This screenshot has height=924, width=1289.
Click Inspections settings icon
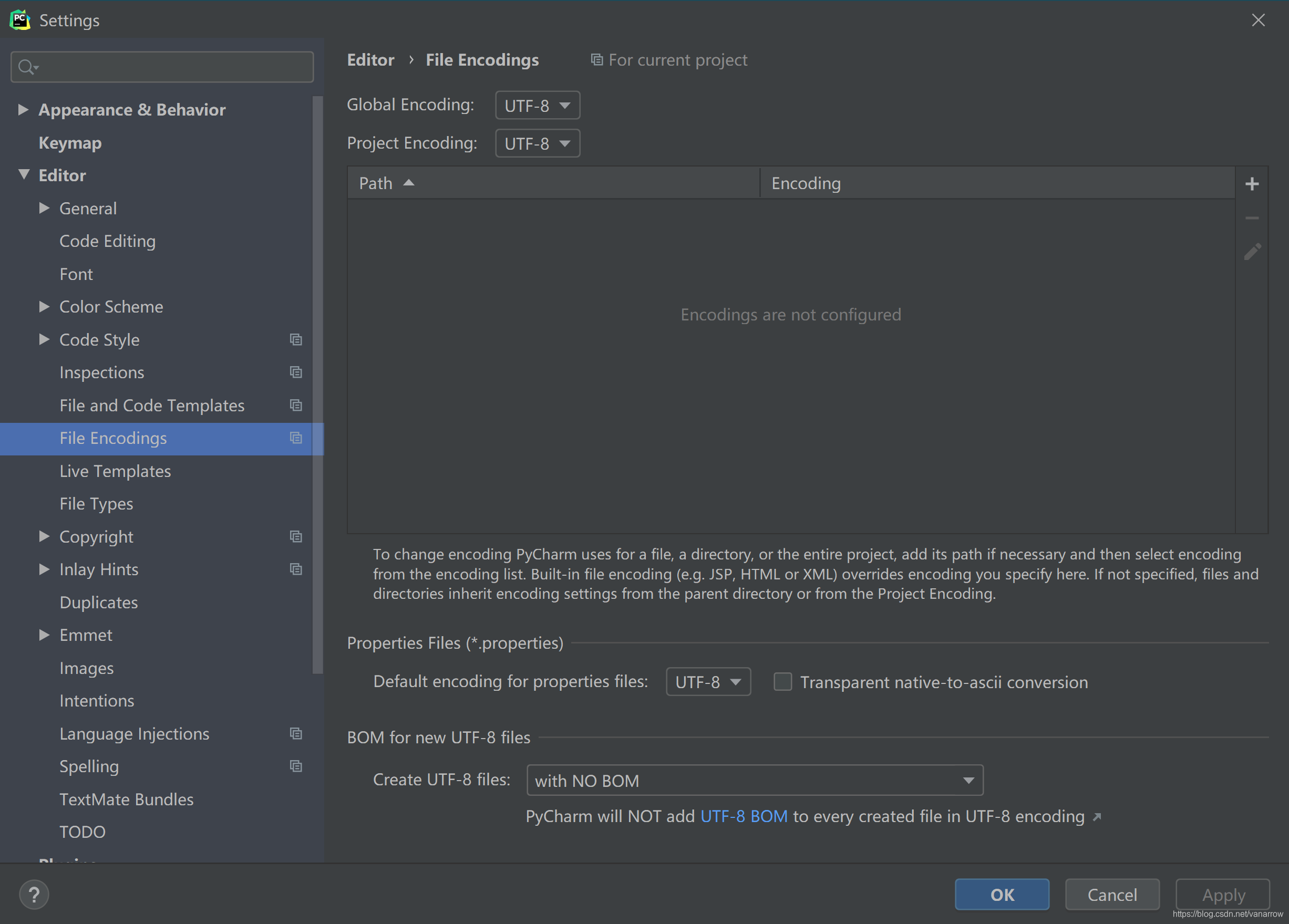(296, 371)
